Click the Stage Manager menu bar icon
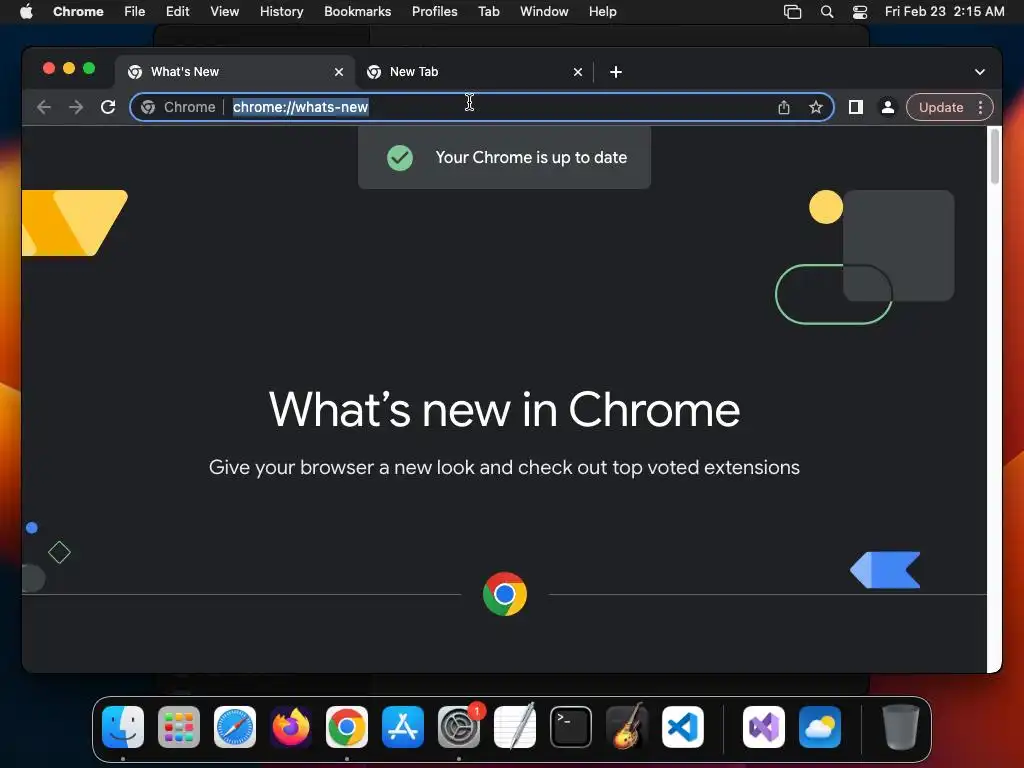The width and height of the screenshot is (1024, 768). [792, 12]
